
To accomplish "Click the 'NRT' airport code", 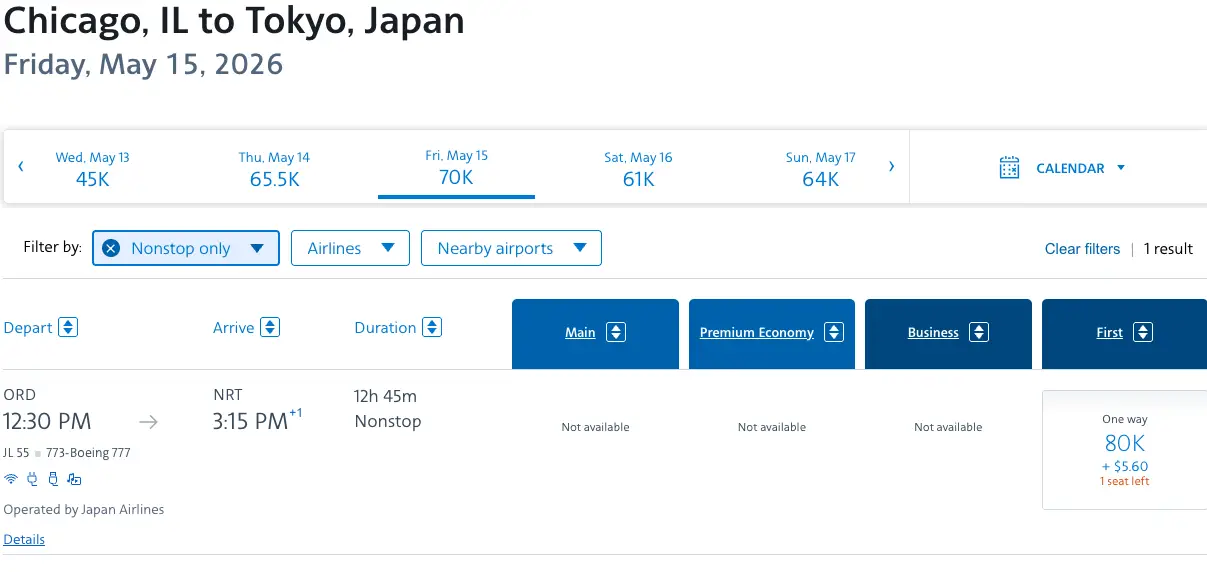I will (228, 395).
